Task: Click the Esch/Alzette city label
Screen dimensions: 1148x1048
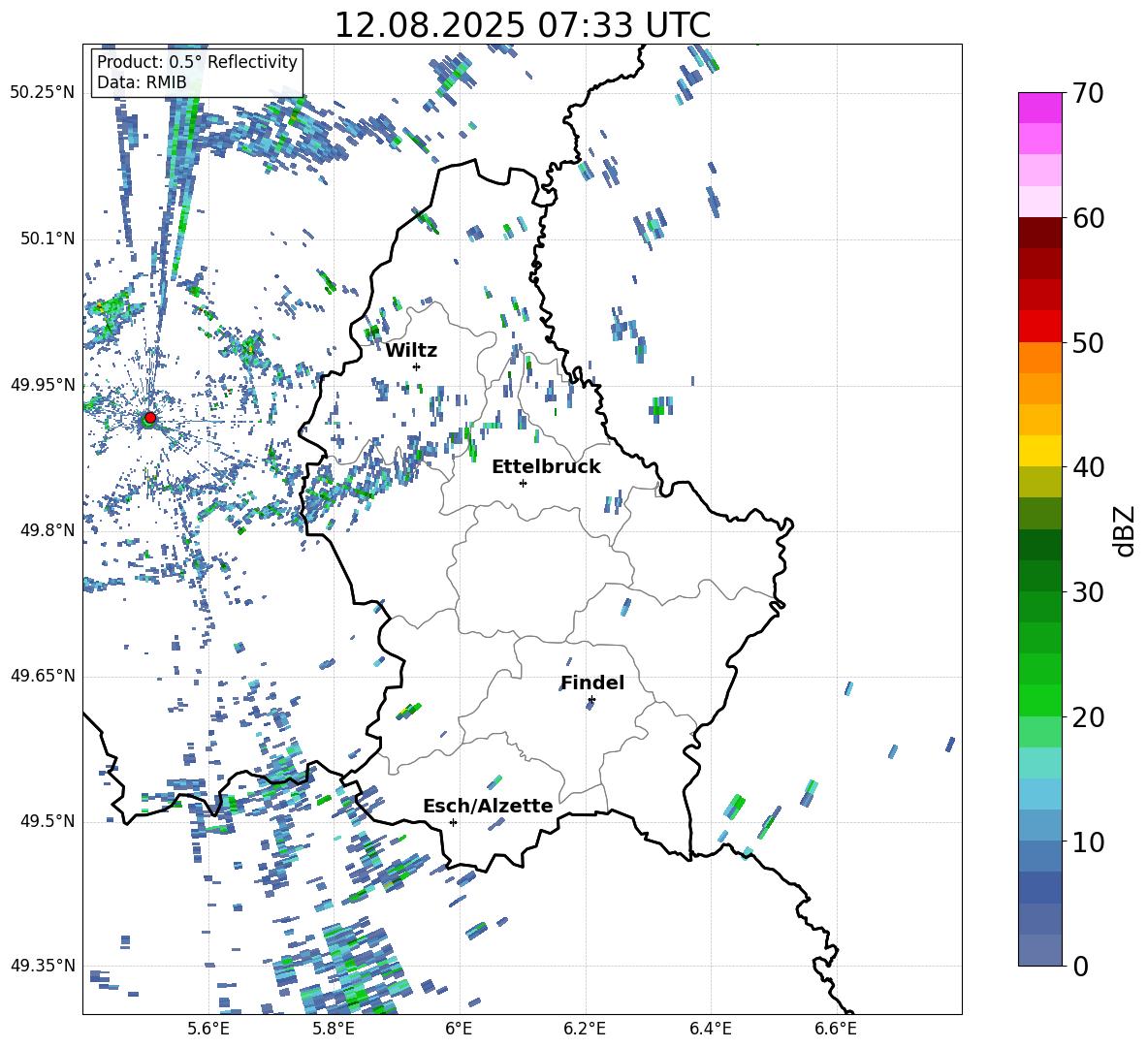Action: click(488, 806)
